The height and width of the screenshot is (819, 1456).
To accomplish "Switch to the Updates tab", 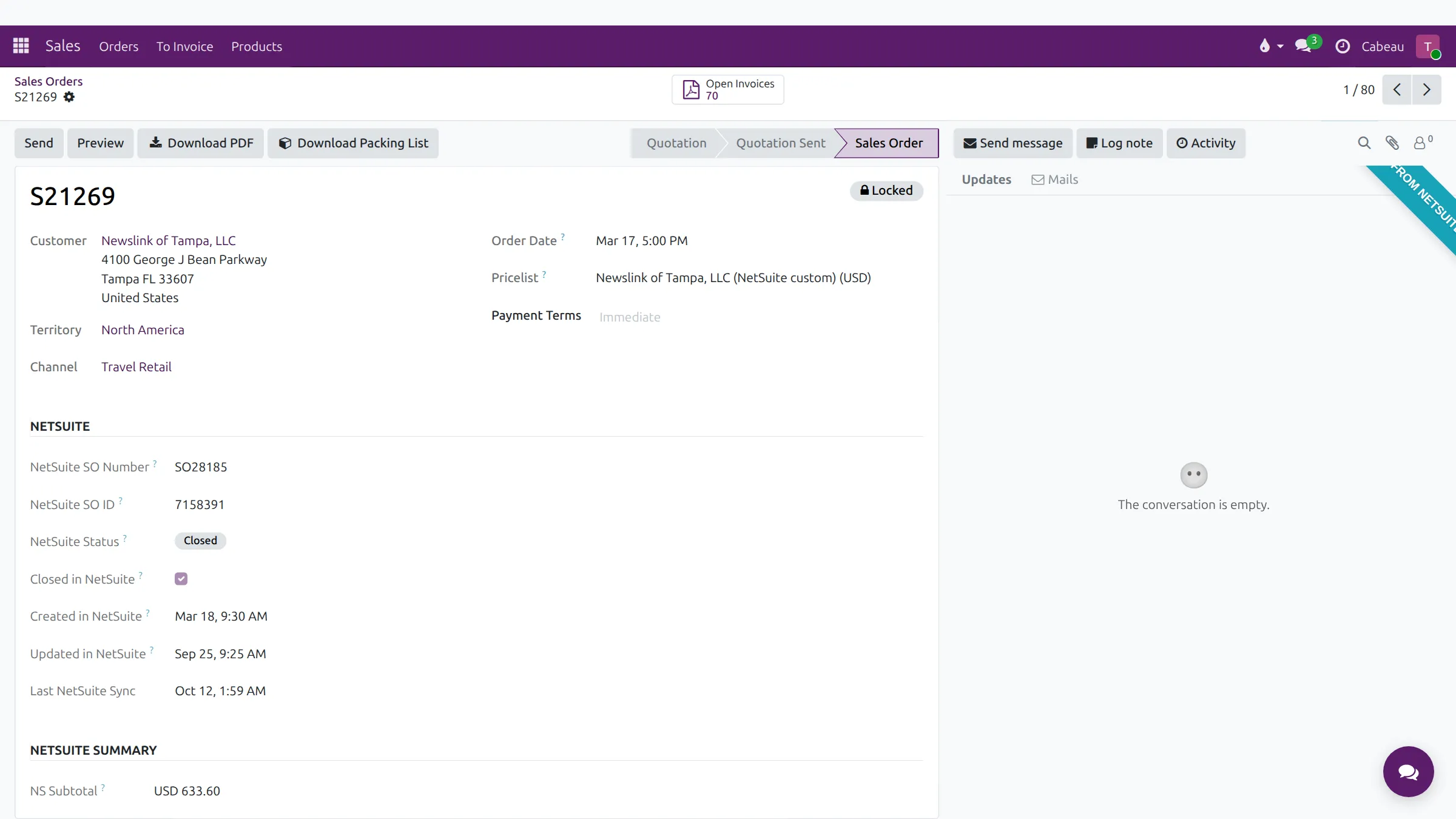I will (986, 180).
